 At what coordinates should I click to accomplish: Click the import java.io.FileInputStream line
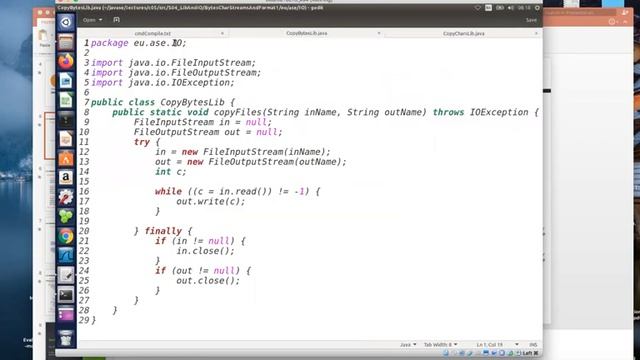point(173,63)
